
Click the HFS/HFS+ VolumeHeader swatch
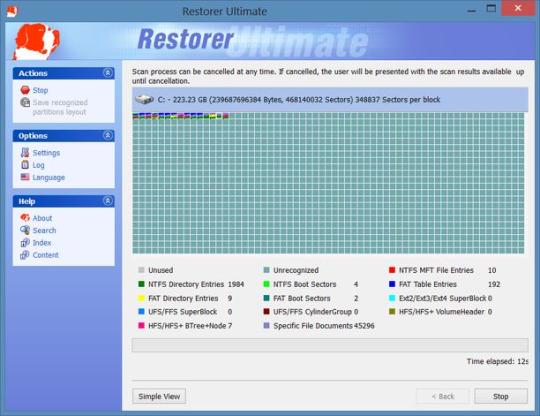pyautogui.click(x=392, y=311)
